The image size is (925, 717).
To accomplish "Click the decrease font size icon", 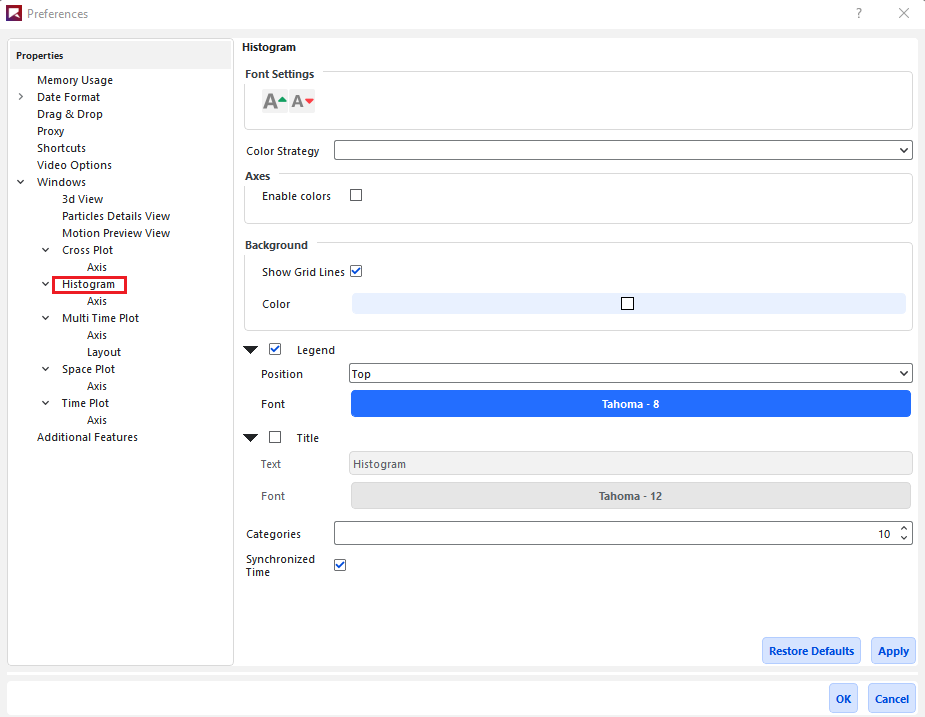I will [301, 101].
